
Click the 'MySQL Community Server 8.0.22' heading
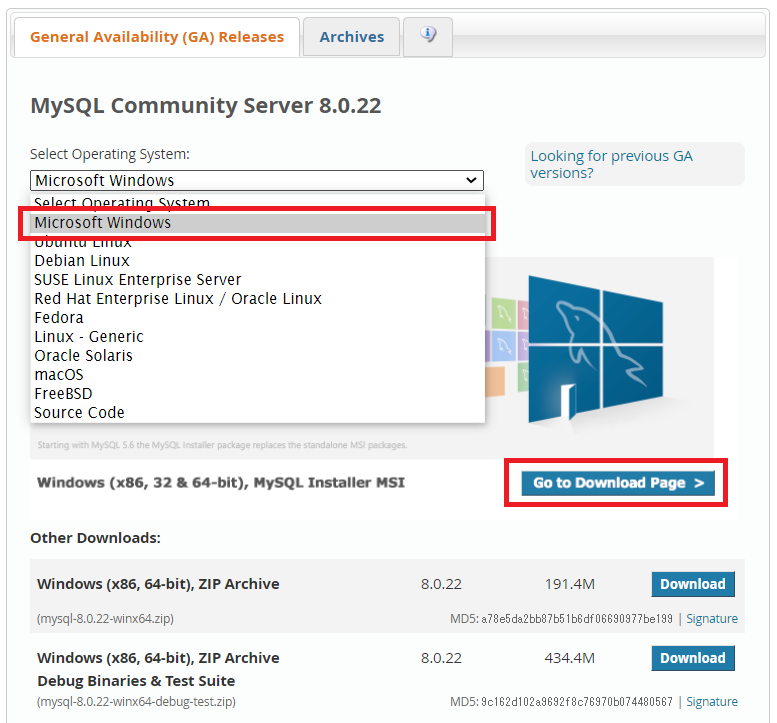[206, 106]
